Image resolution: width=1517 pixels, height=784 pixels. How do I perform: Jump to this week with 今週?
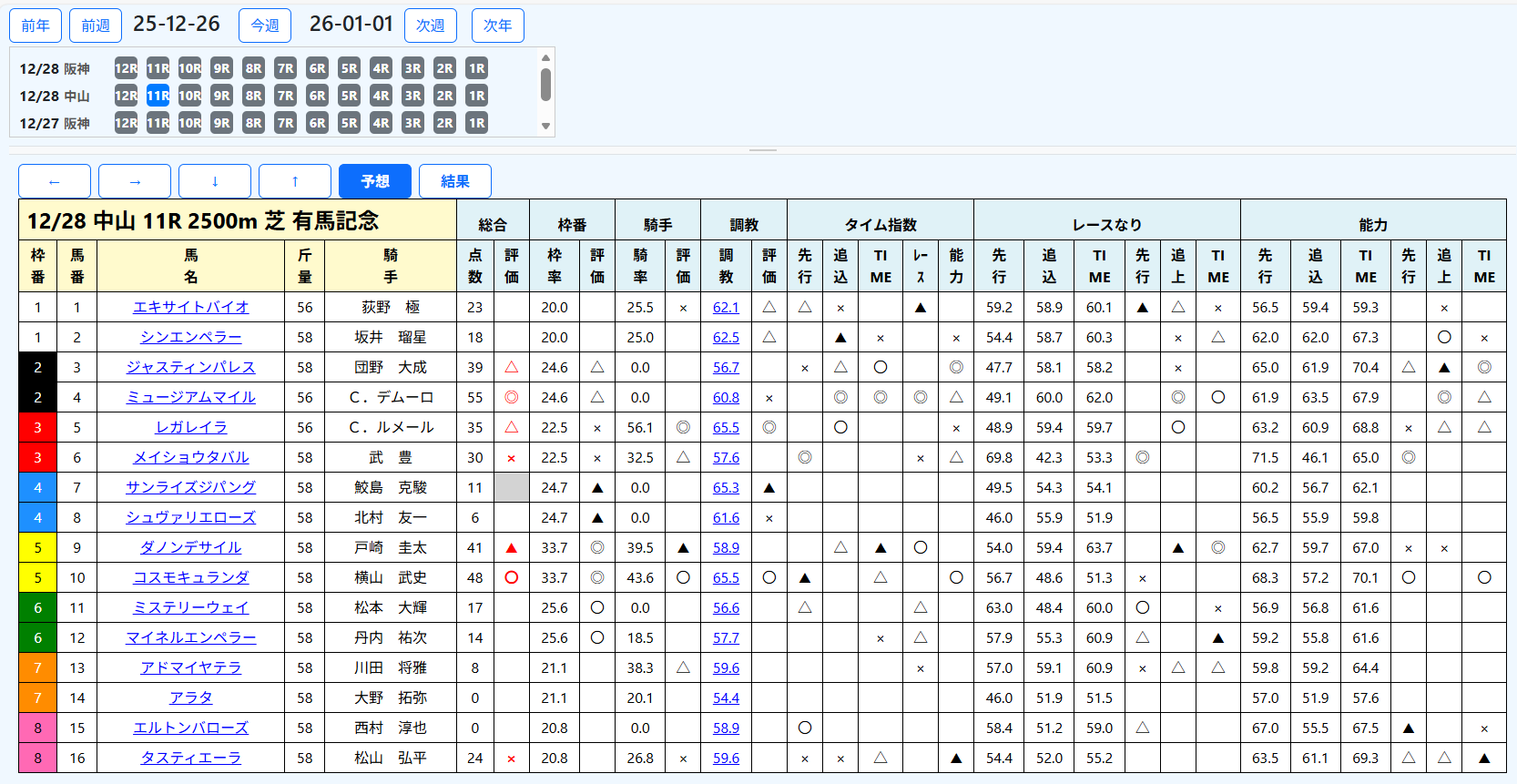tap(265, 25)
